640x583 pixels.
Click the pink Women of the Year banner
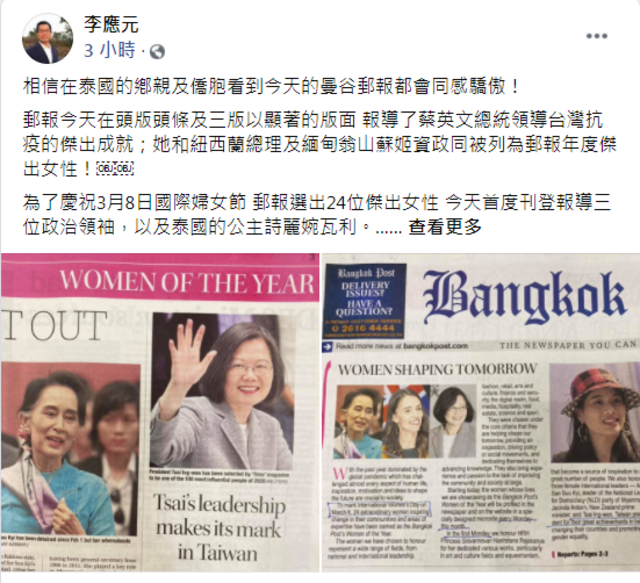(x=160, y=277)
